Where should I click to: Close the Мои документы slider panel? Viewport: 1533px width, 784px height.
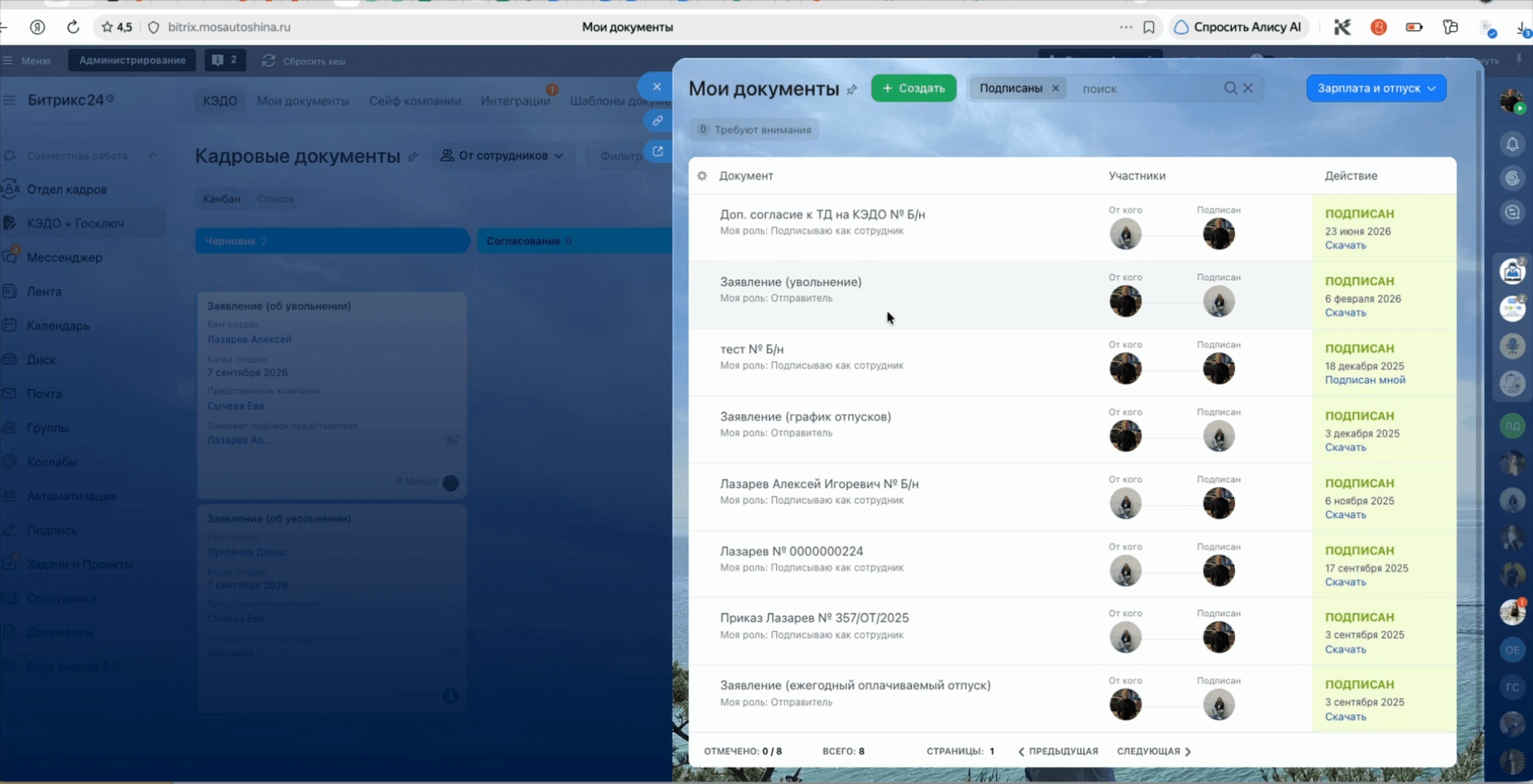(x=657, y=87)
